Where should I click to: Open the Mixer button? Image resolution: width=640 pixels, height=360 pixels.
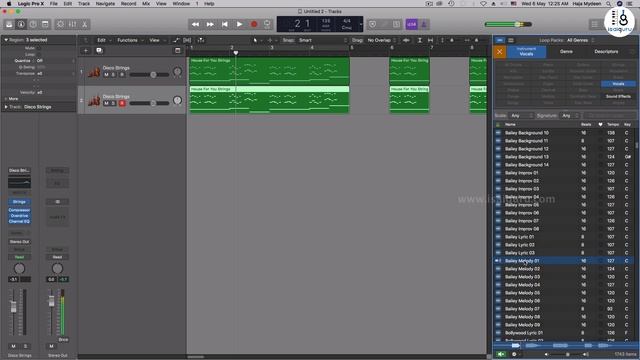[72, 24]
